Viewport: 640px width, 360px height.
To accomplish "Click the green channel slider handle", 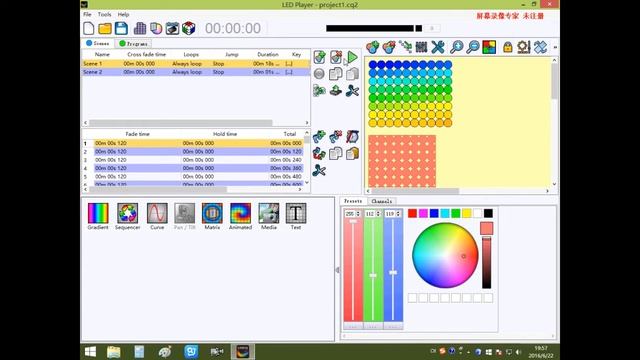I will tap(373, 276).
